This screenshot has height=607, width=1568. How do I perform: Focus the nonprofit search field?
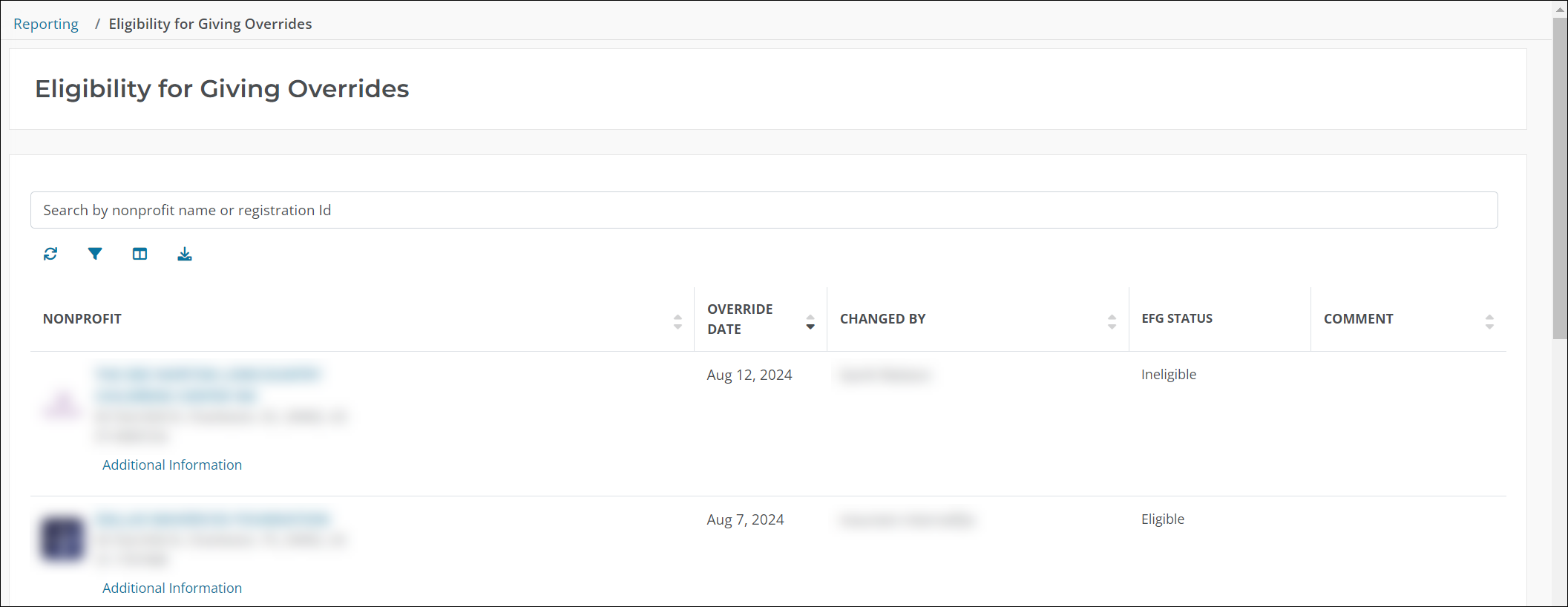click(764, 210)
